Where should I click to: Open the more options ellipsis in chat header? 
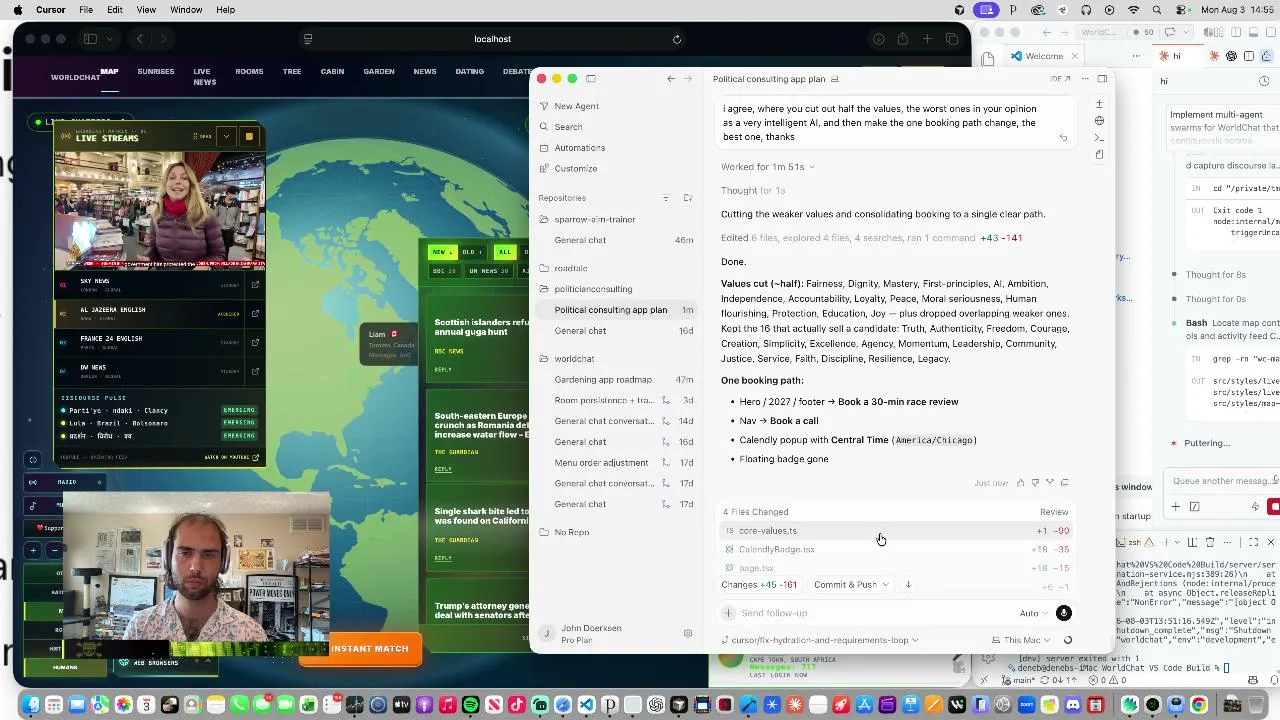tap(1084, 79)
